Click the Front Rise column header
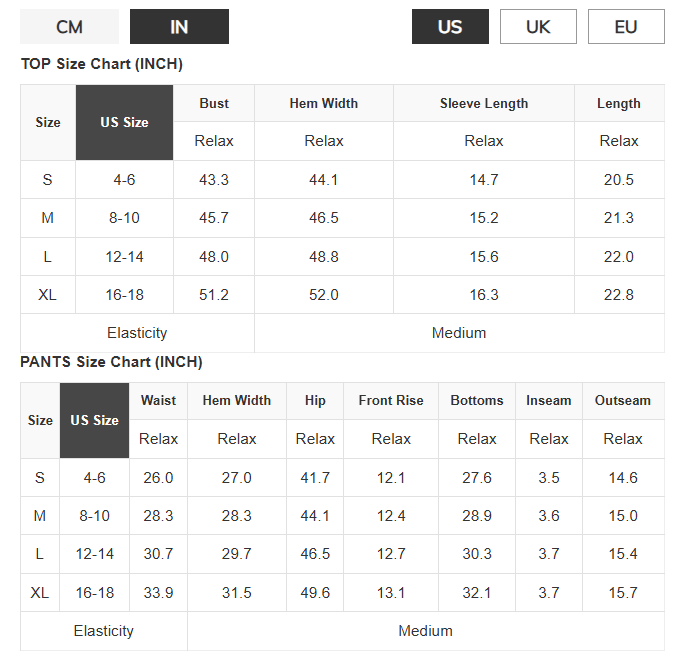 (391, 400)
